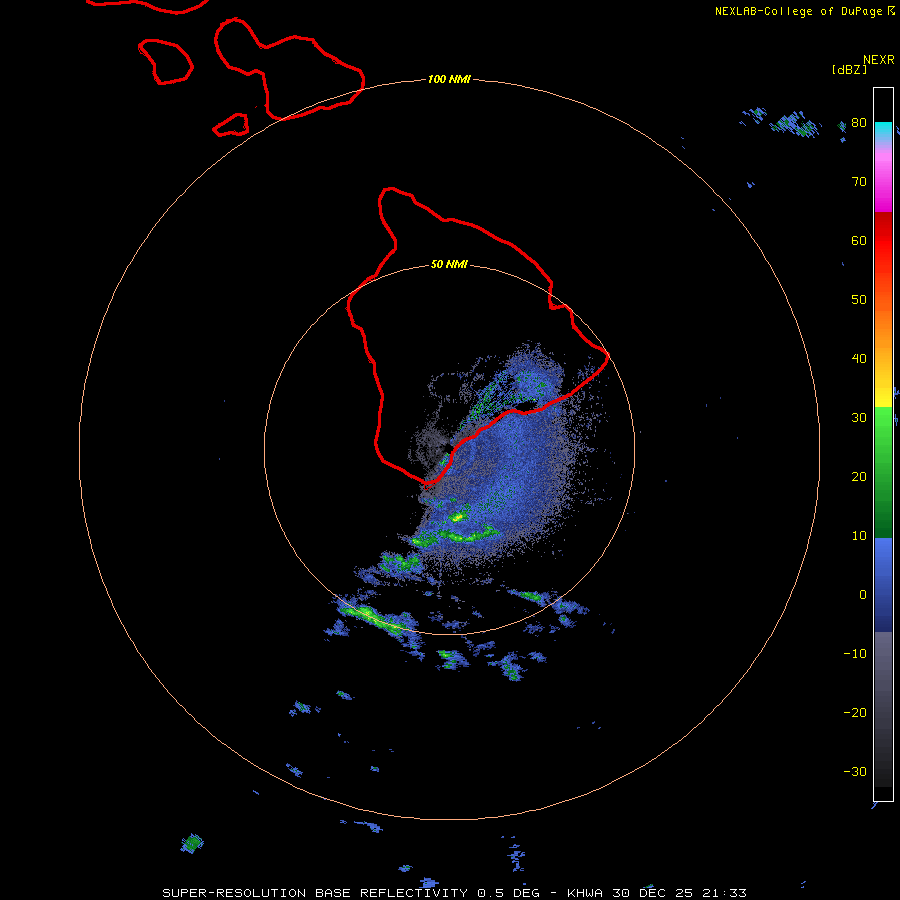
Task: Click the 100 NMI range ring label
Action: point(449,79)
